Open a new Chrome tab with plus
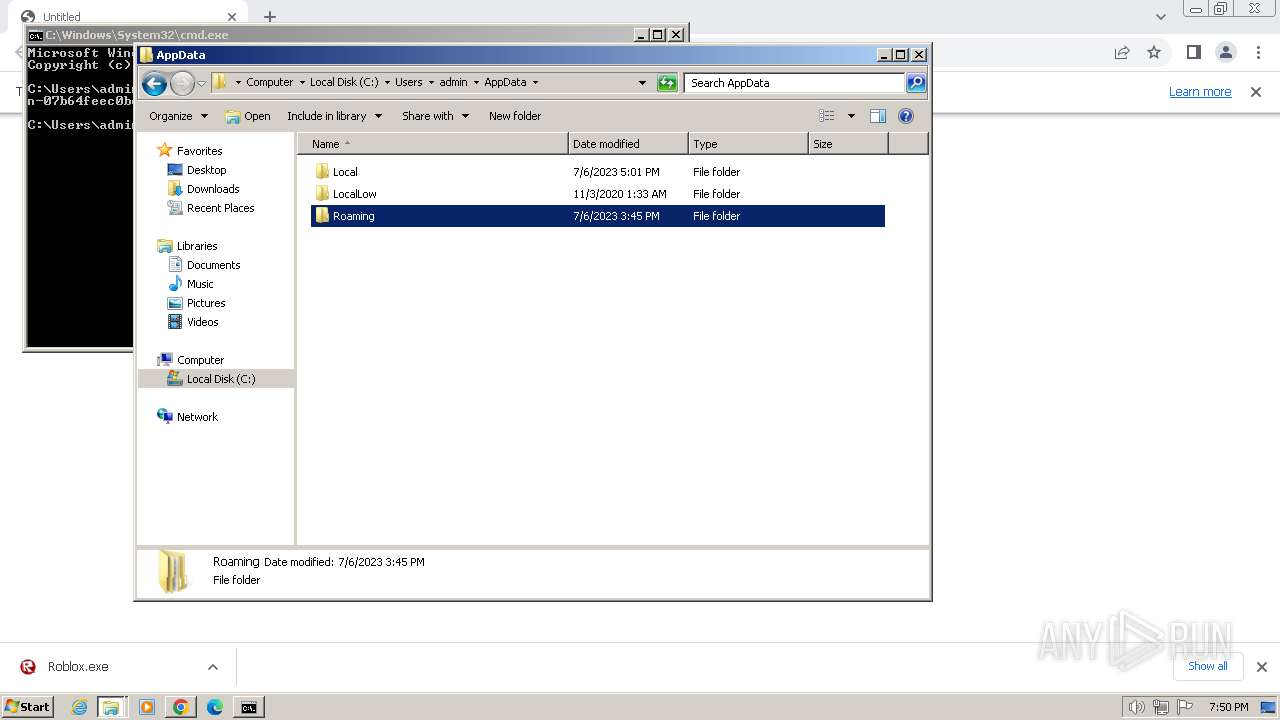The width and height of the screenshot is (1280, 720). coord(270,17)
